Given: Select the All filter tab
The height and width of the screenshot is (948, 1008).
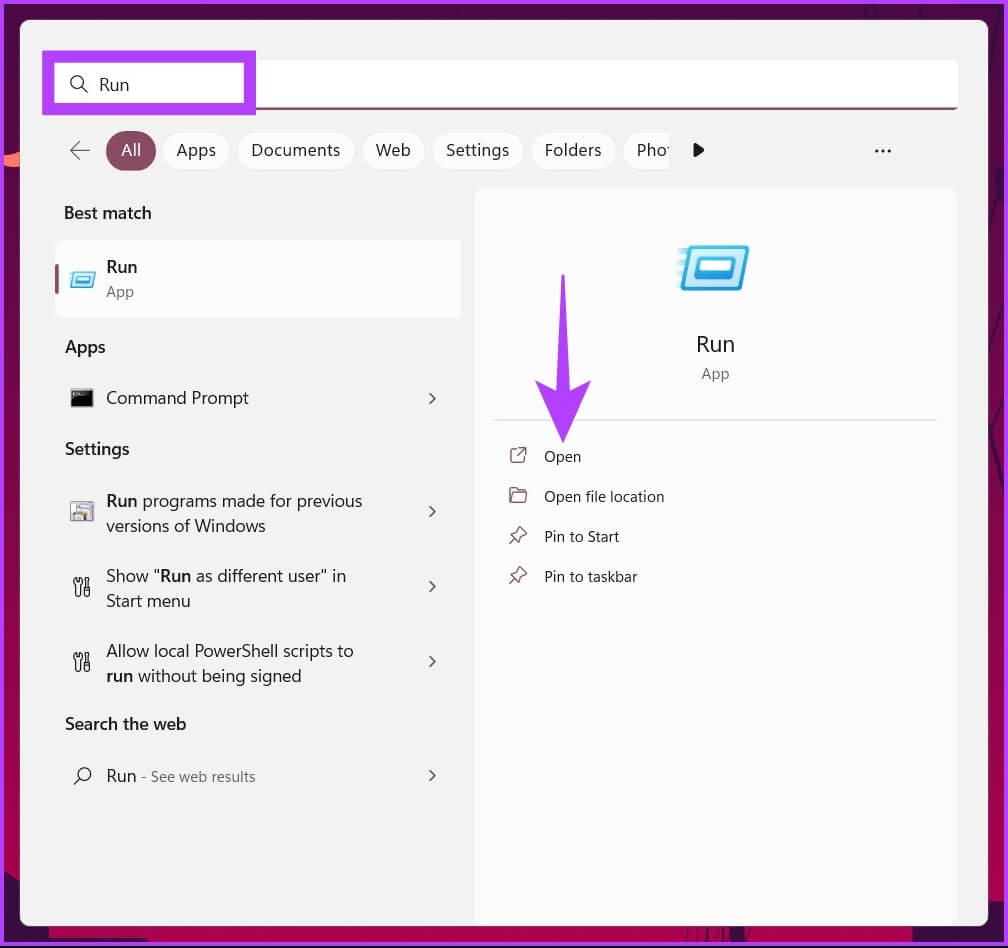Looking at the screenshot, I should click(x=130, y=150).
